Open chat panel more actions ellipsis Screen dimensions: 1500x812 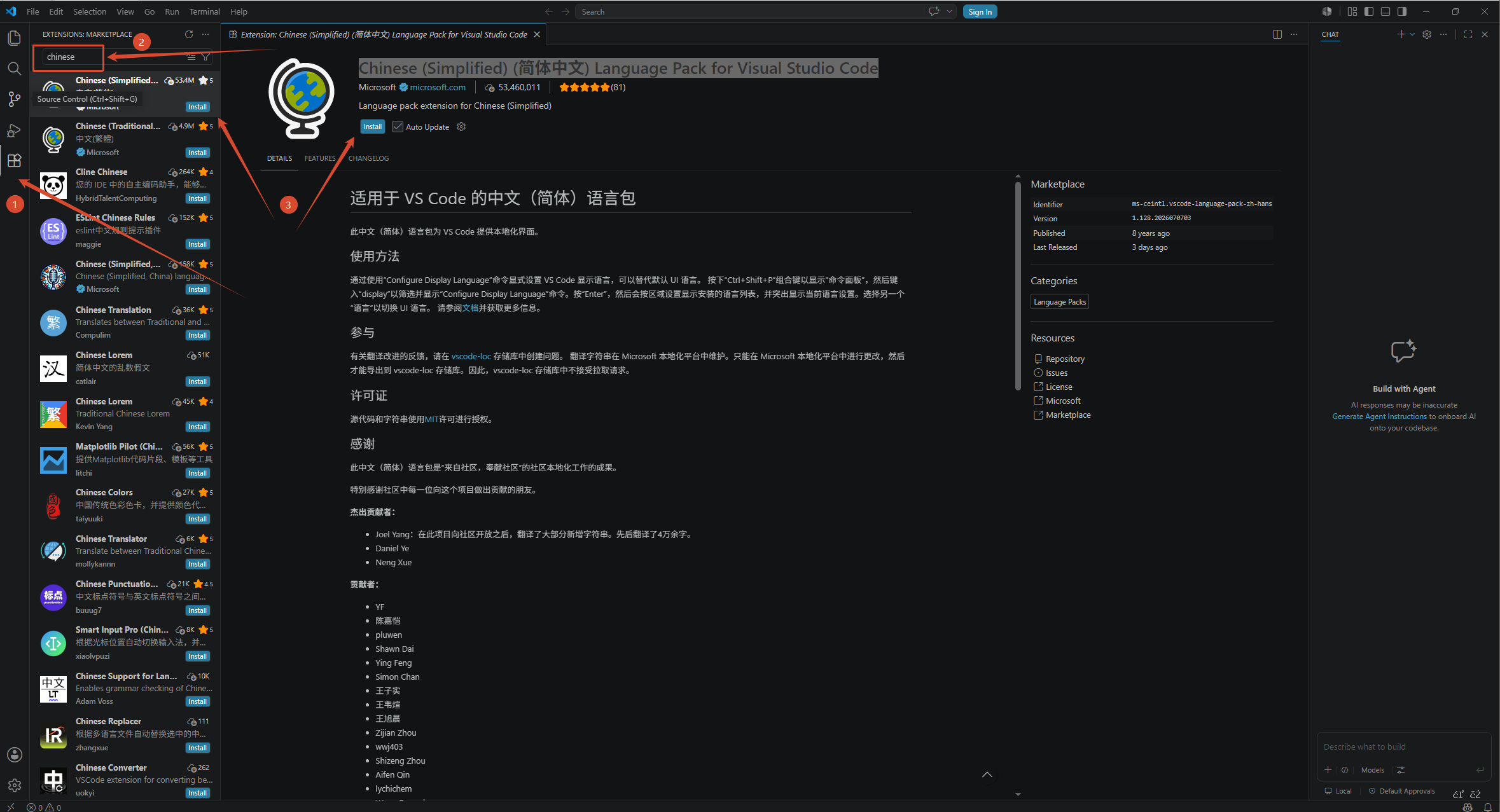pos(1443,34)
